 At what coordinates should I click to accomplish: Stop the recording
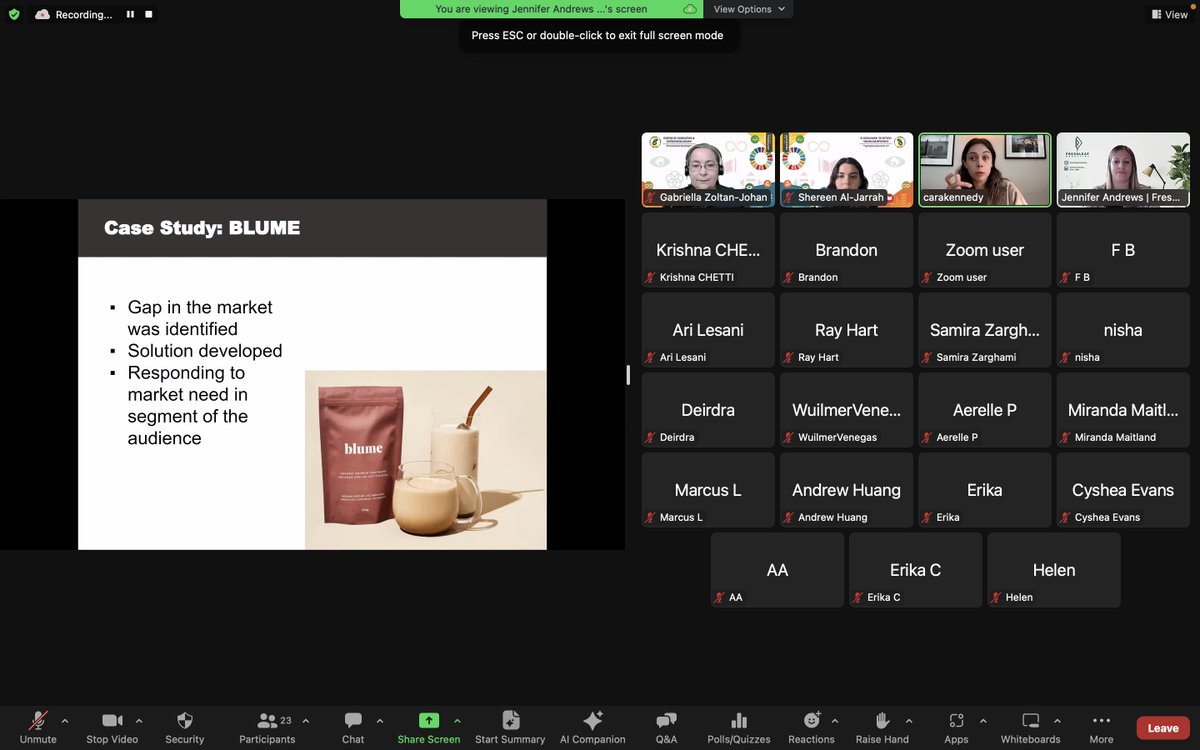click(149, 15)
